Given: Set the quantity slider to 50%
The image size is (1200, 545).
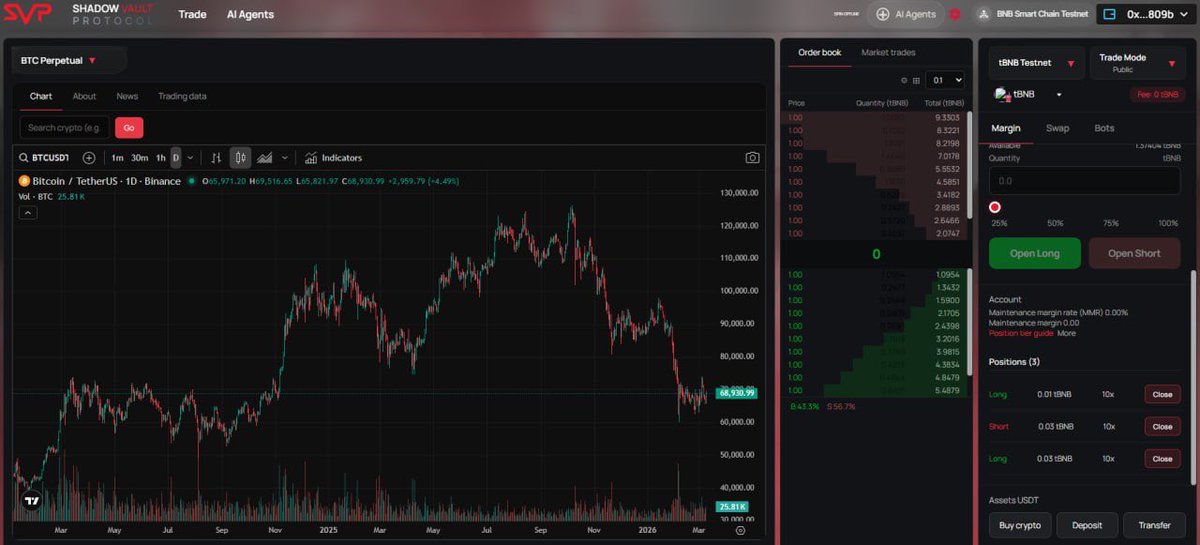Looking at the screenshot, I should (1055, 223).
